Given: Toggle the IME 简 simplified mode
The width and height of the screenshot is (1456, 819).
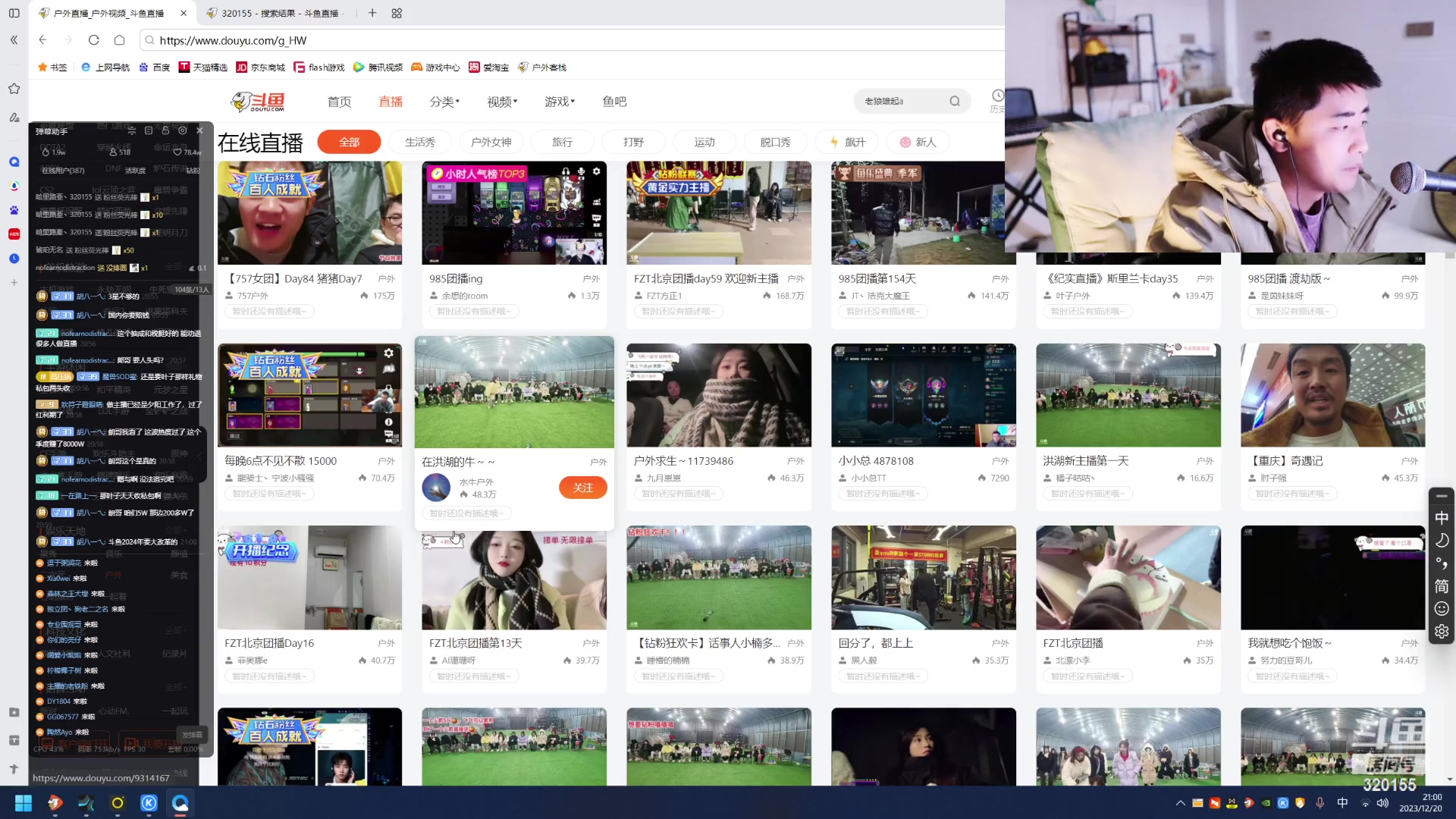Looking at the screenshot, I should coord(1442,586).
